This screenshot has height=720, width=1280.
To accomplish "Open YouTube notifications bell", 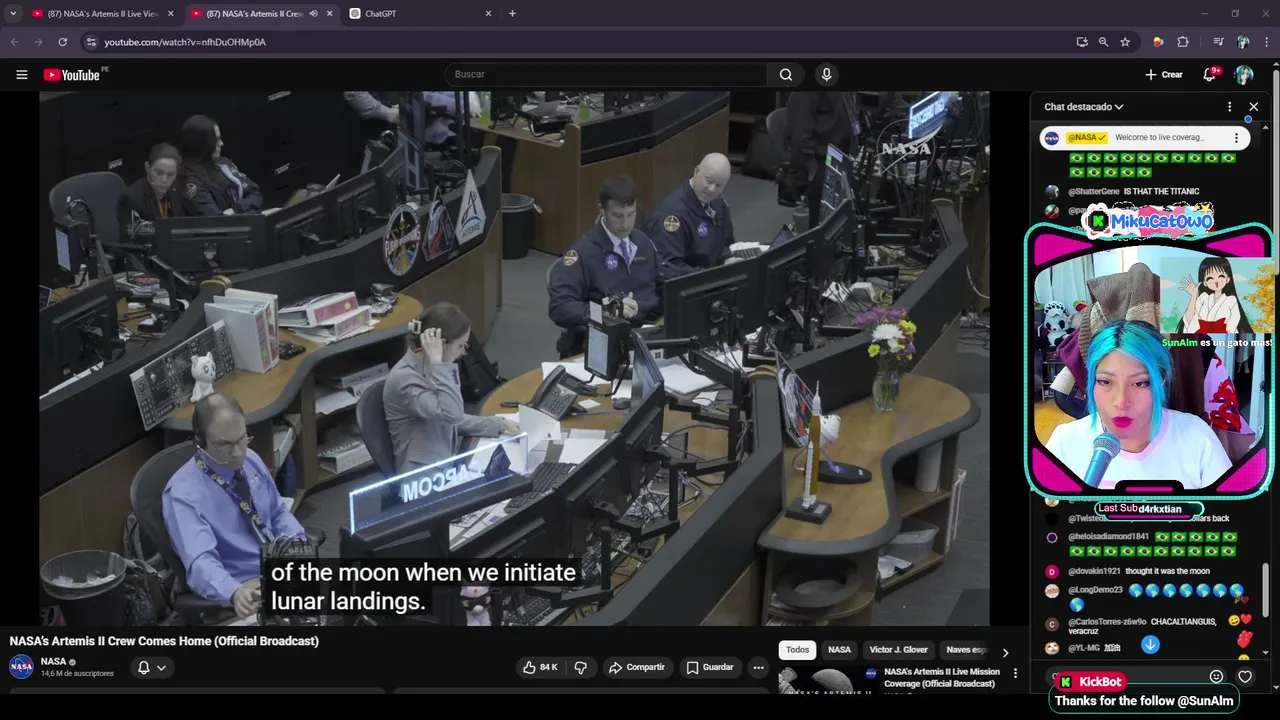I will coord(1210,75).
